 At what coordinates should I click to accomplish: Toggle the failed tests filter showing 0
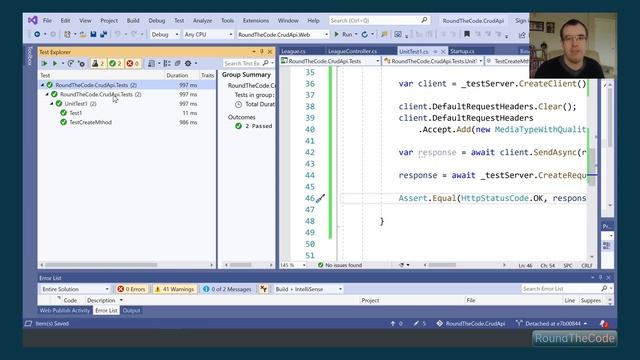click(133, 63)
